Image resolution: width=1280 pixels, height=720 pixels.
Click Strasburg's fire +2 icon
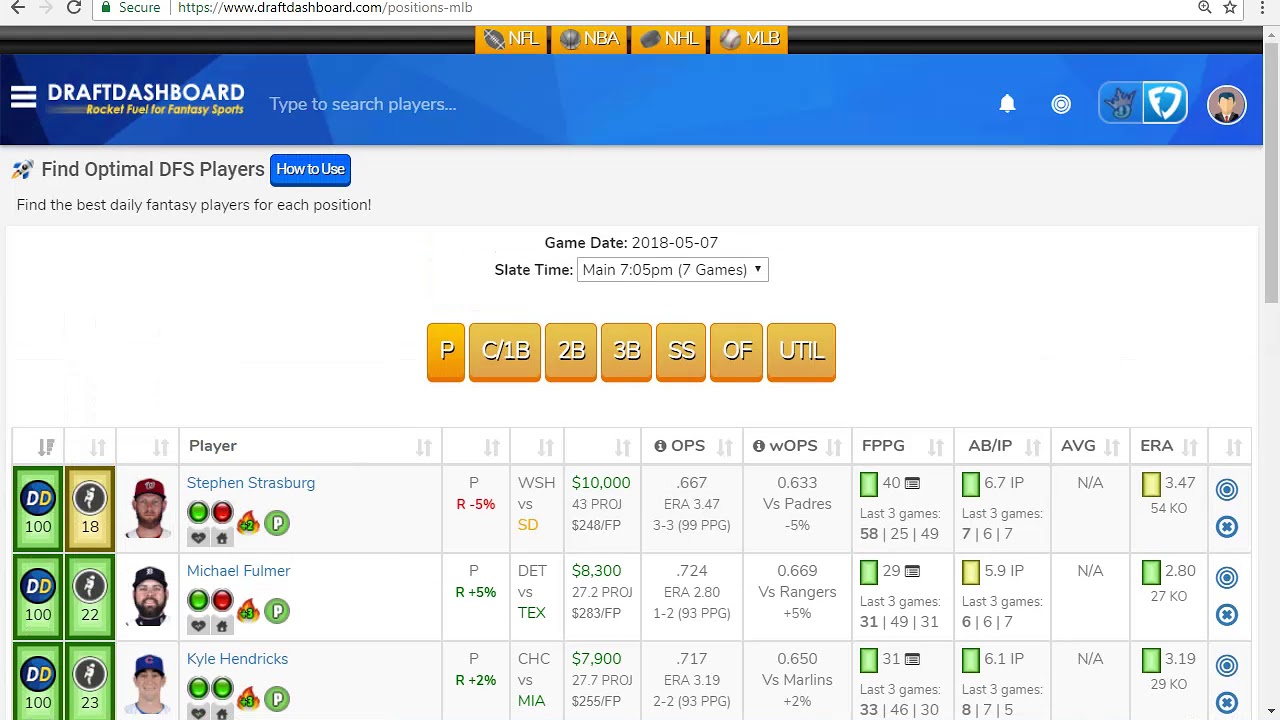click(x=248, y=522)
